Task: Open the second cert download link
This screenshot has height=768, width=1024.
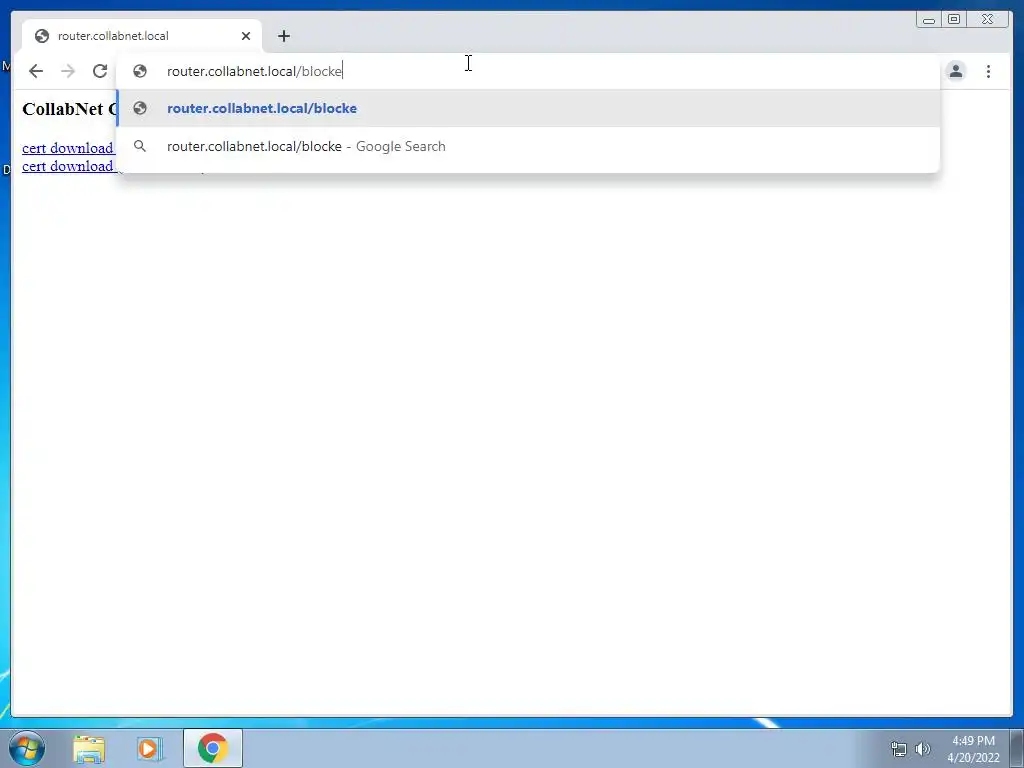Action: [x=69, y=167]
